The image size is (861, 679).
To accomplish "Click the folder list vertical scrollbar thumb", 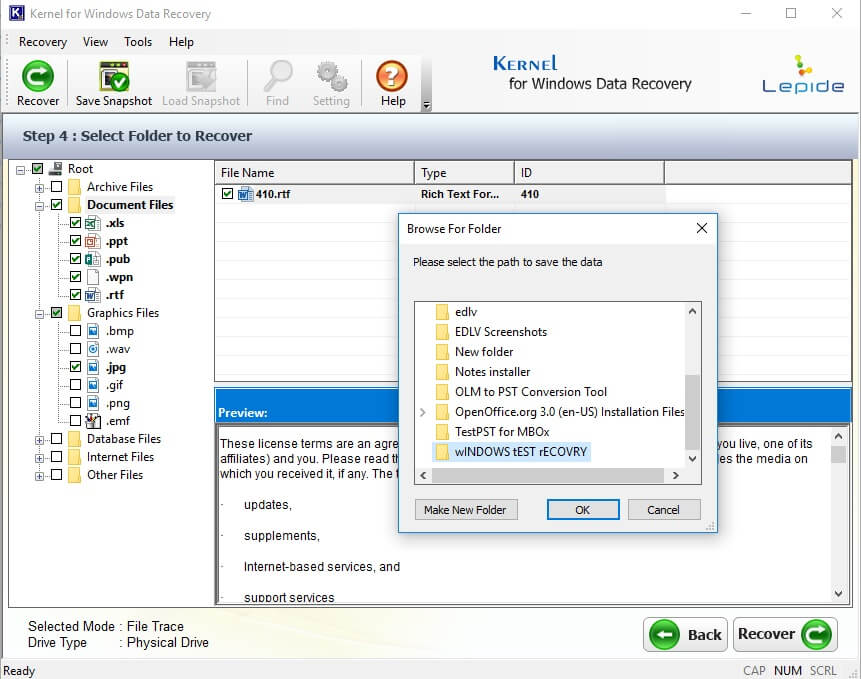I will [x=692, y=411].
